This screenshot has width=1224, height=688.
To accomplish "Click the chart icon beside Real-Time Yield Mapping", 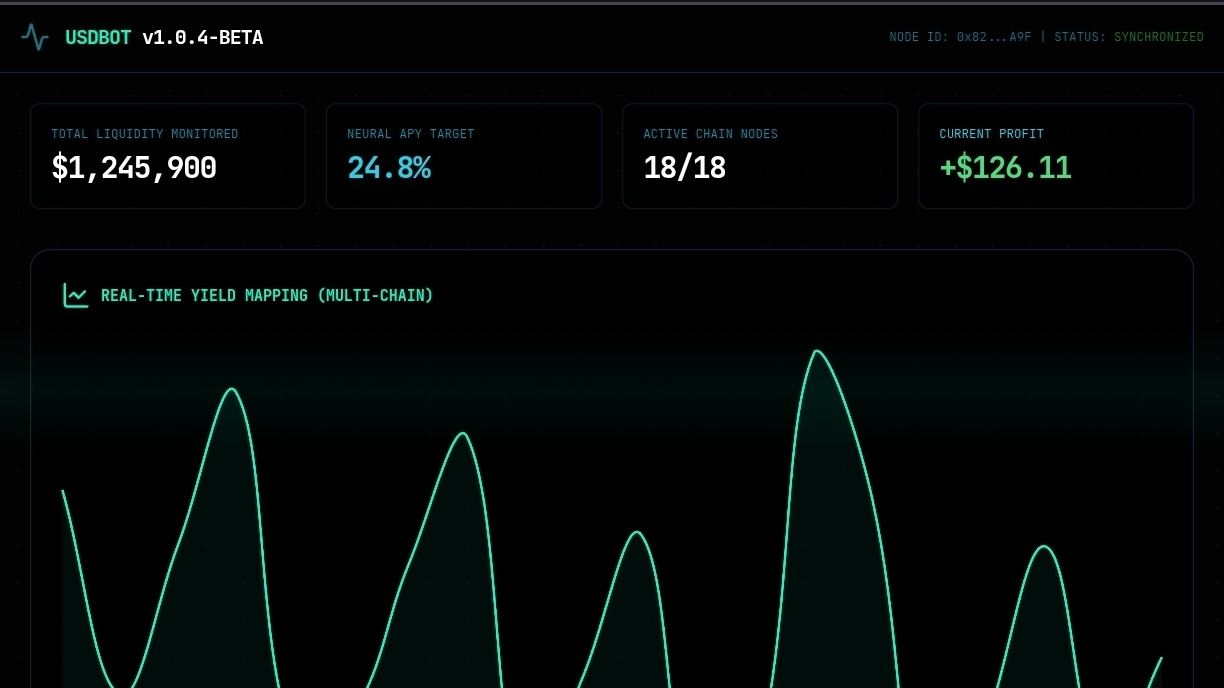I will 76,295.
